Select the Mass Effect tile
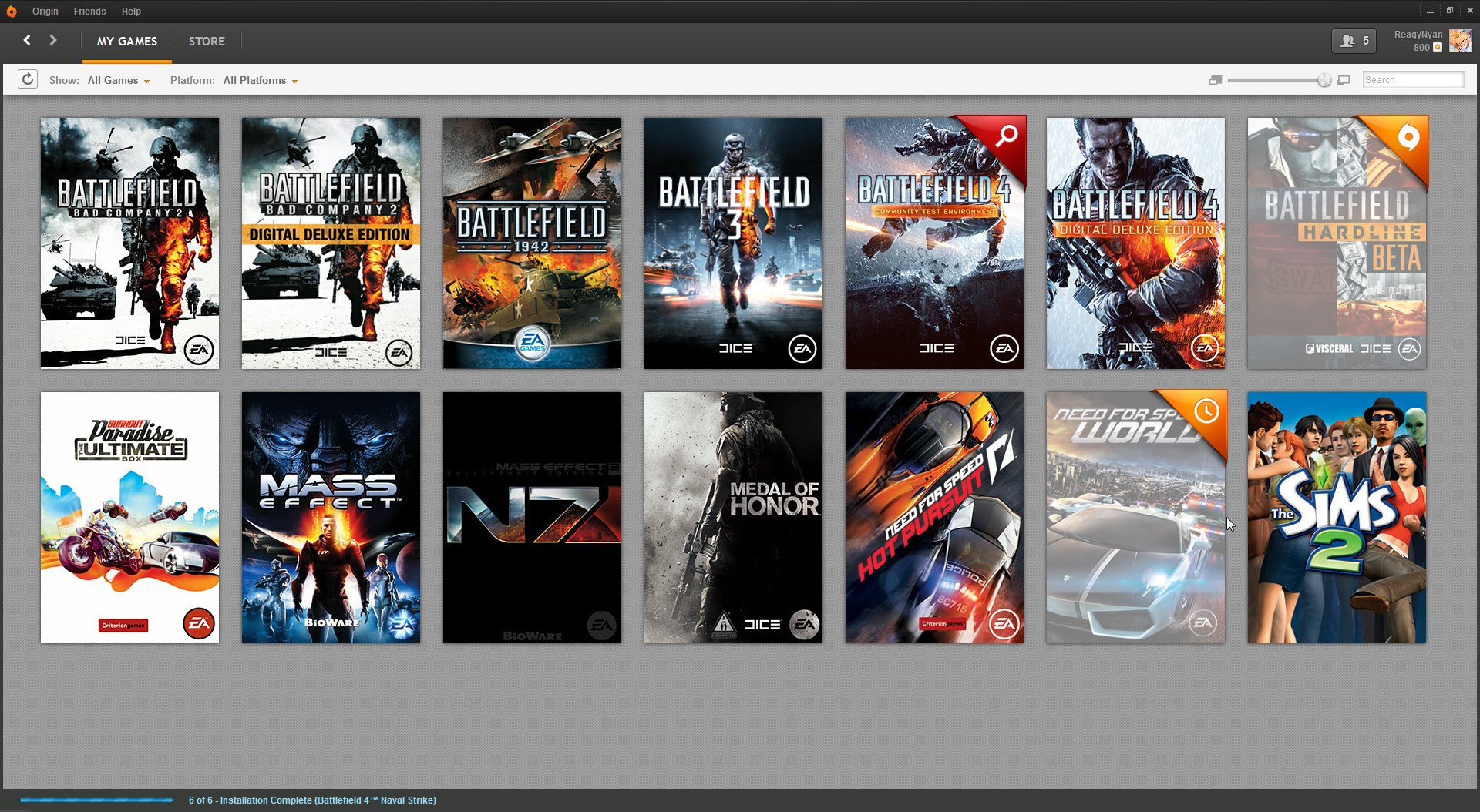The height and width of the screenshot is (812, 1480). tap(331, 517)
